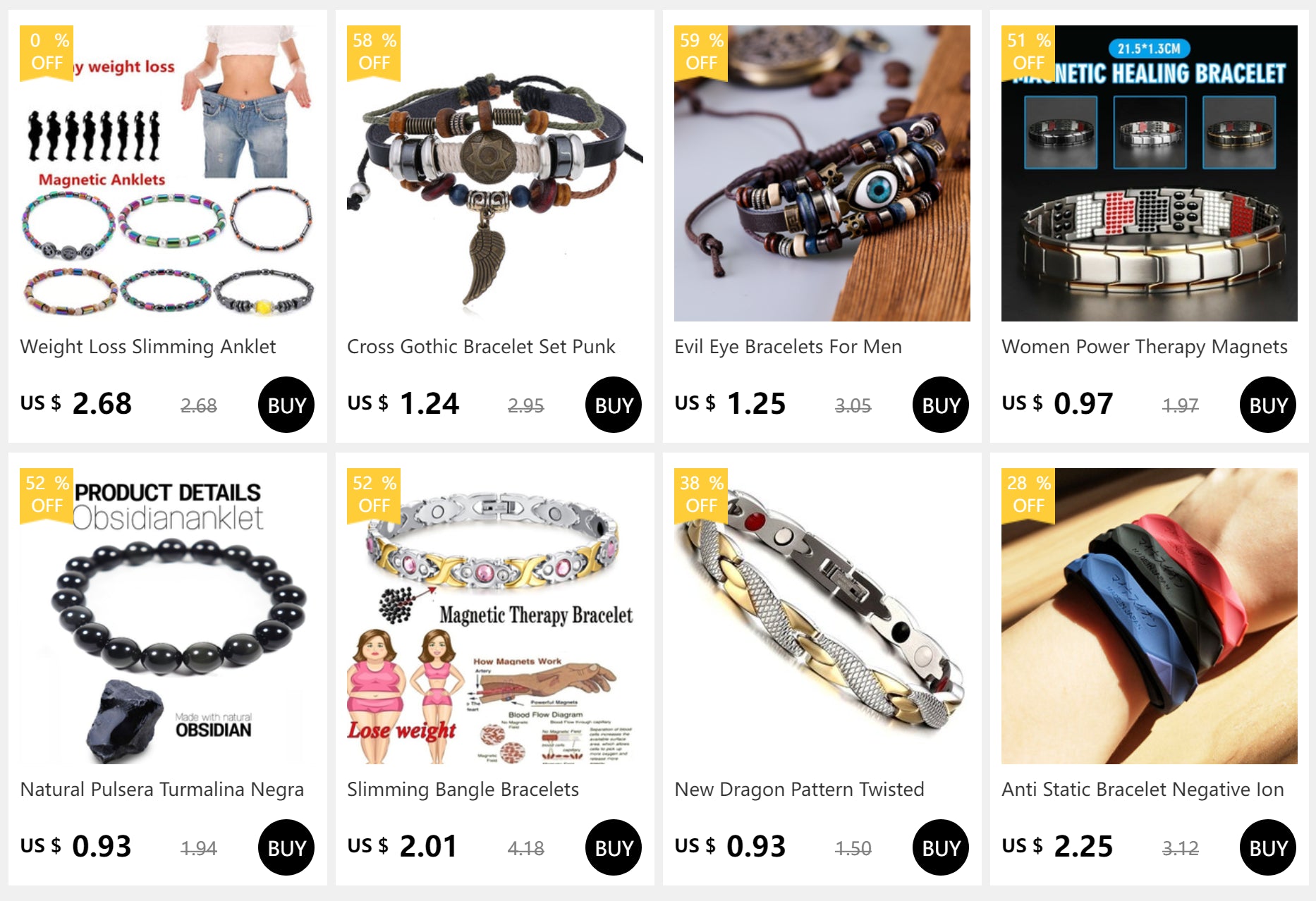Screen dimensions: 1316x901
Task: Open the gothic leather bracelet image
Action: (x=495, y=173)
